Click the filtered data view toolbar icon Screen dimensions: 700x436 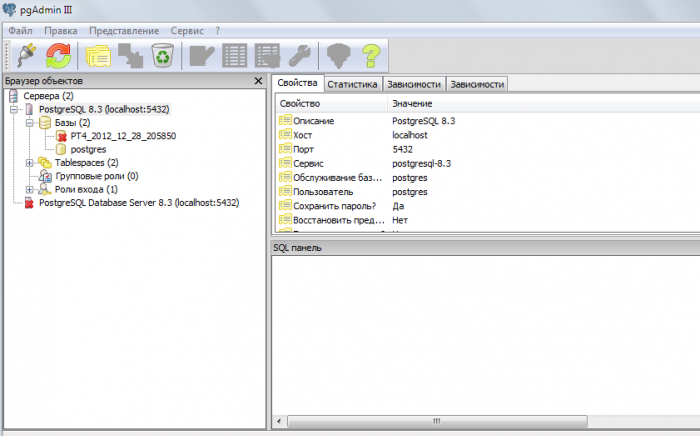[267, 56]
